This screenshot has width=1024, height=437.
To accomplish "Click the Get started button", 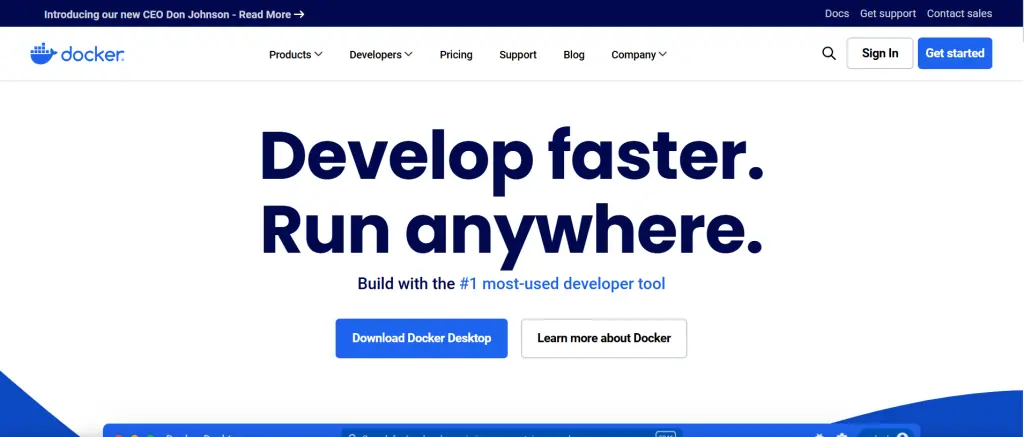I will click(x=955, y=54).
